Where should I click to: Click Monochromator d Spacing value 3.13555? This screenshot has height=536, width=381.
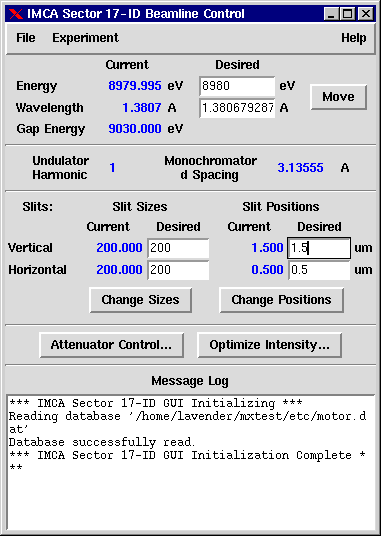coord(300,168)
